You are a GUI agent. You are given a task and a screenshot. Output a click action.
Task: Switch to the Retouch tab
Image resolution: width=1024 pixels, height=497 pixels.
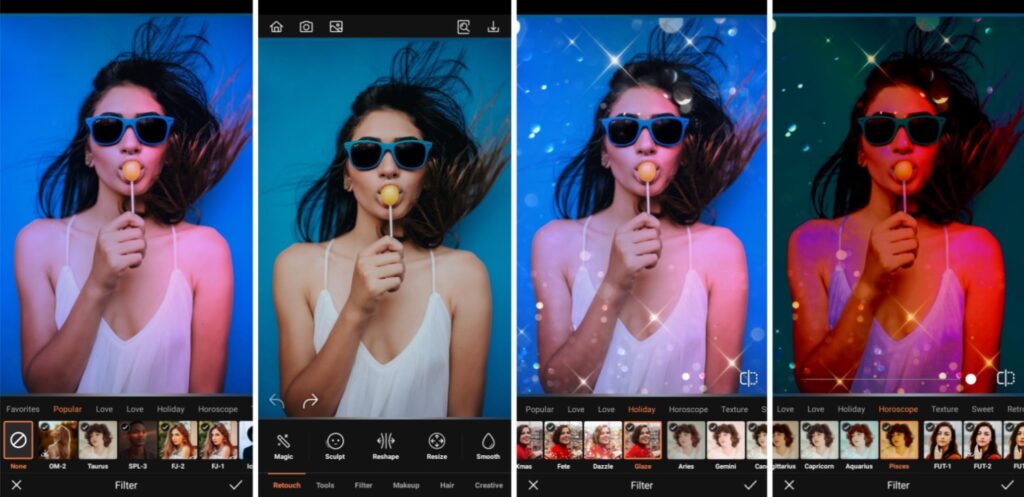pyautogui.click(x=287, y=485)
